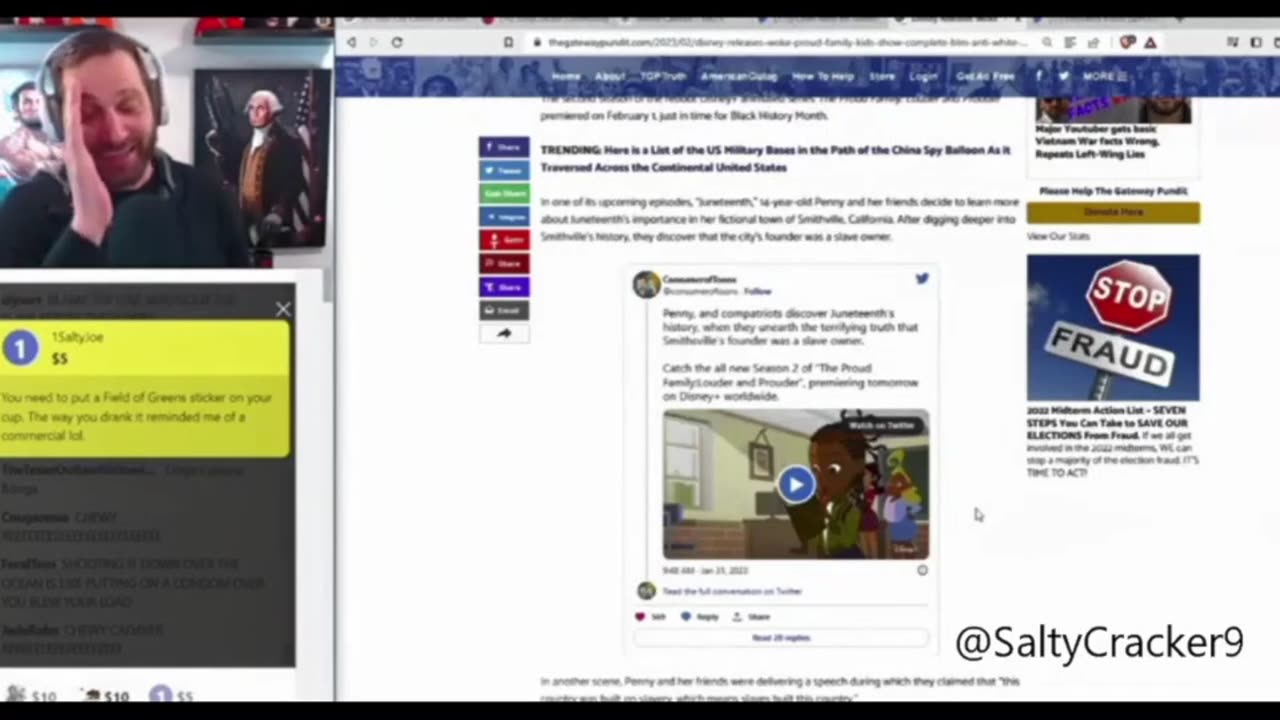Click the Twitter icon in site header
1280x720 pixels.
point(1063,76)
